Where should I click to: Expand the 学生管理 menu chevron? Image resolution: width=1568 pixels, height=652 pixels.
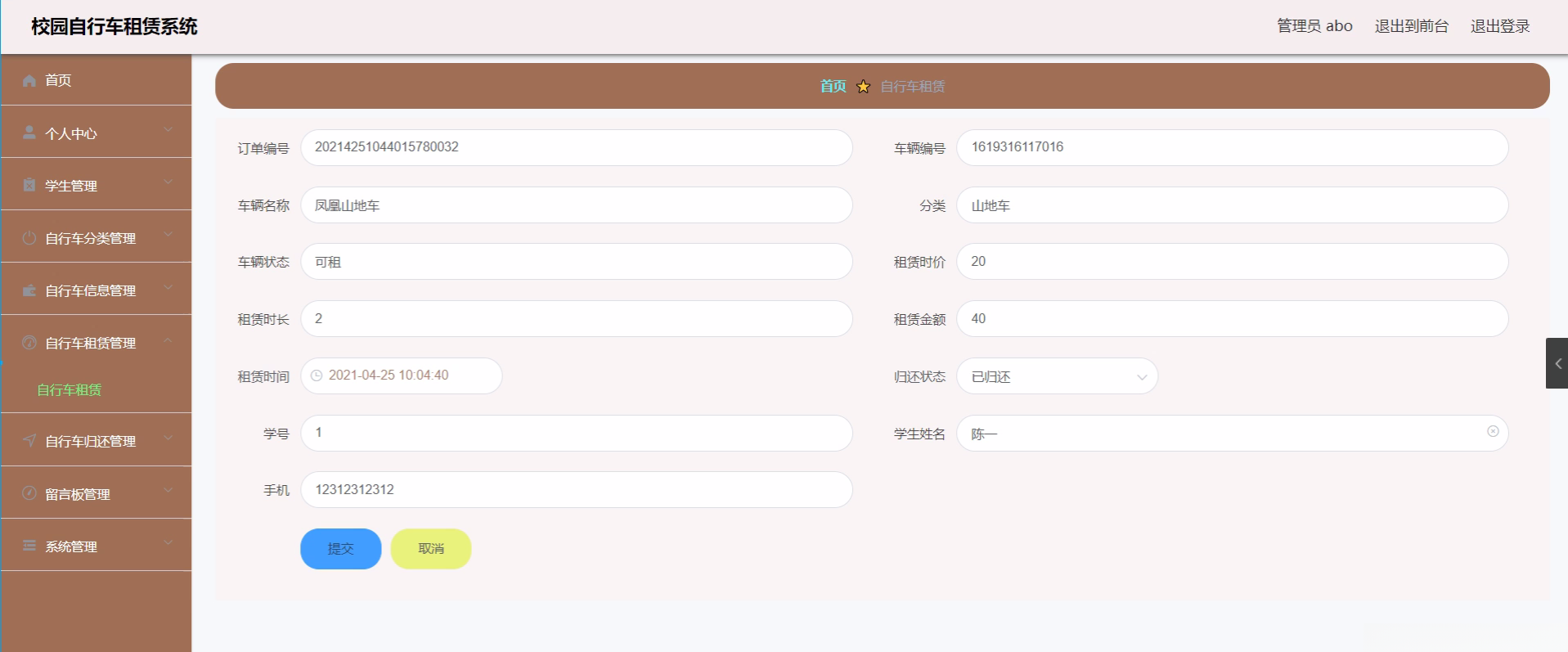pos(168,182)
